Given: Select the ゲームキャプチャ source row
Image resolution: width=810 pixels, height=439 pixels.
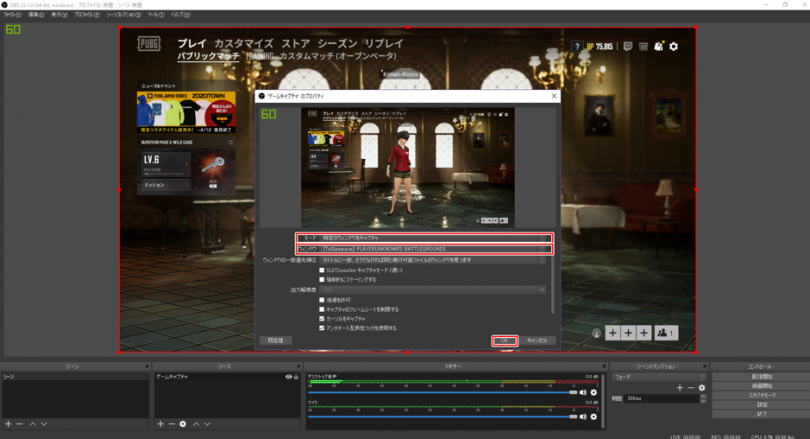Looking at the screenshot, I should (227, 377).
